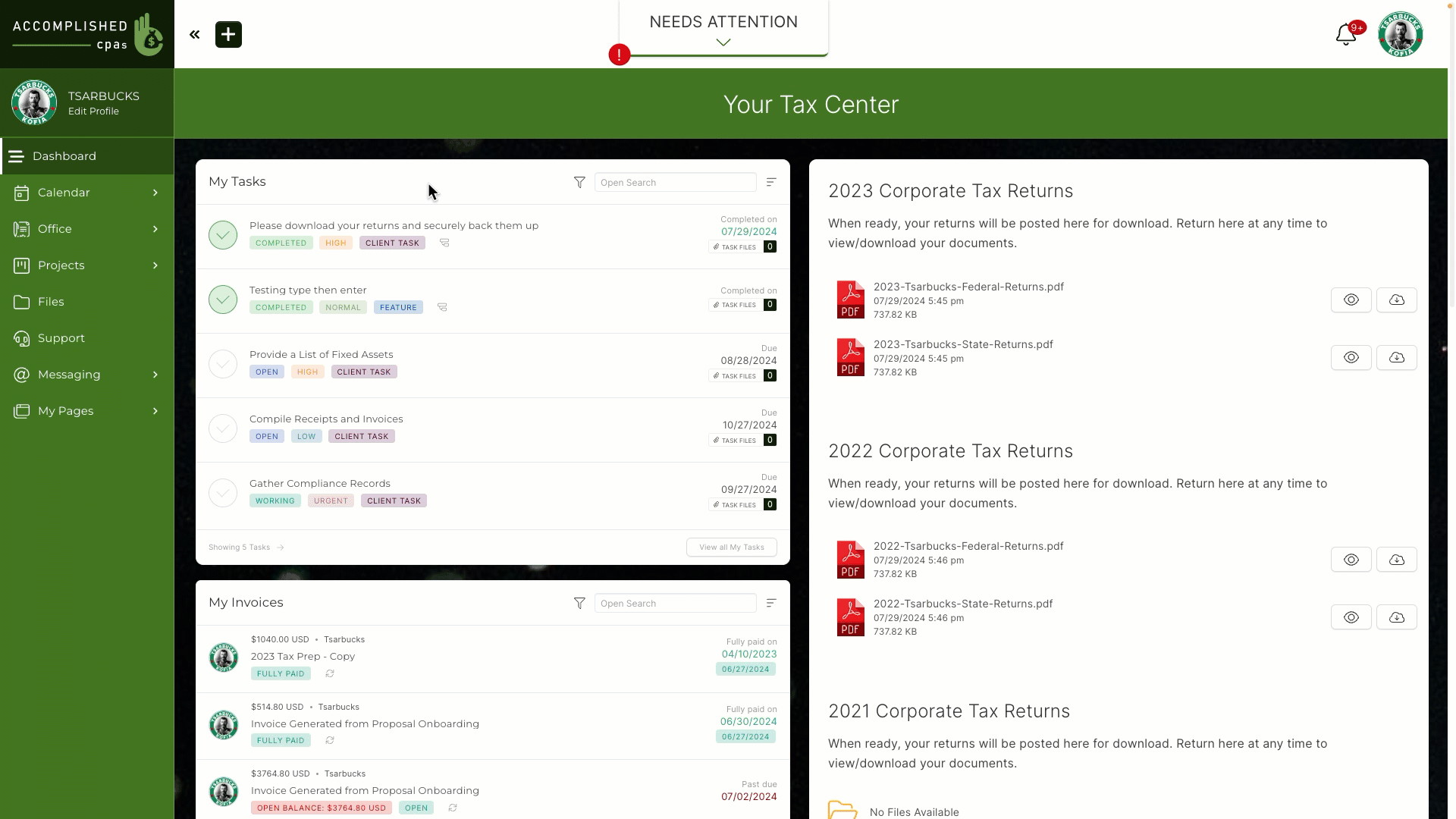Download the 2023-Tsarbucks-Federal-Returns.pdf
The width and height of the screenshot is (1456, 819).
1397,300
